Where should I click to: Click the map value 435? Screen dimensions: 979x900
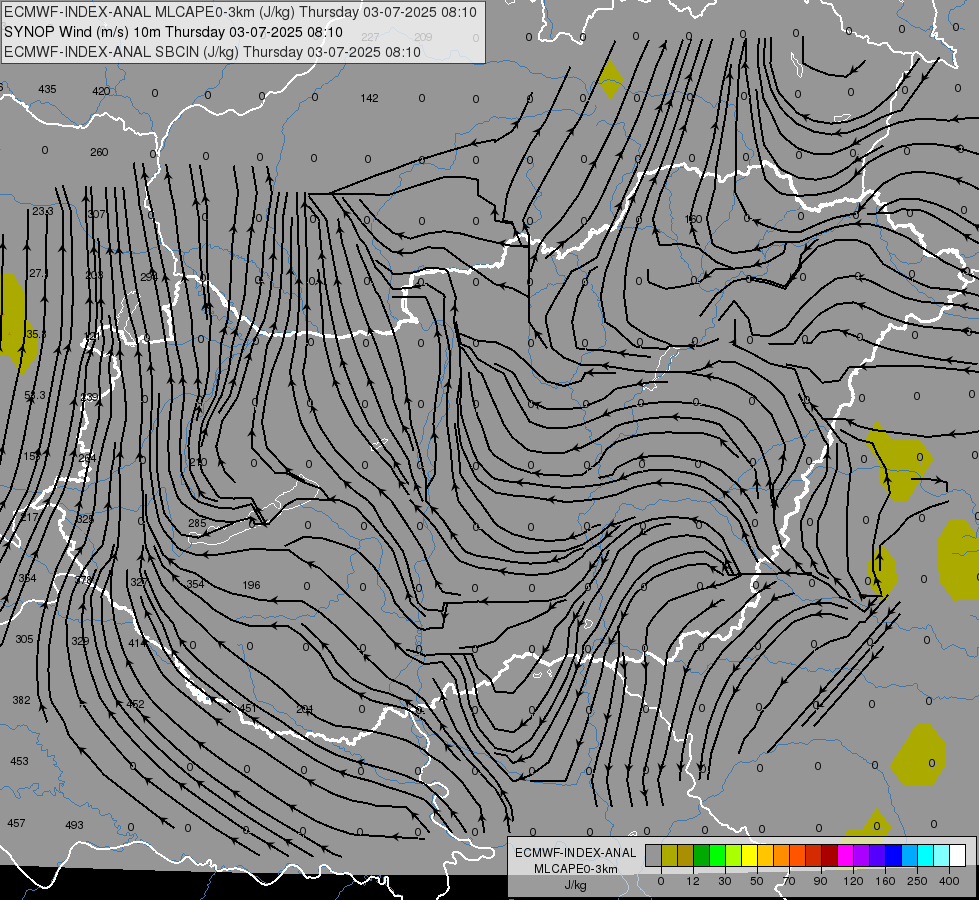pos(47,89)
